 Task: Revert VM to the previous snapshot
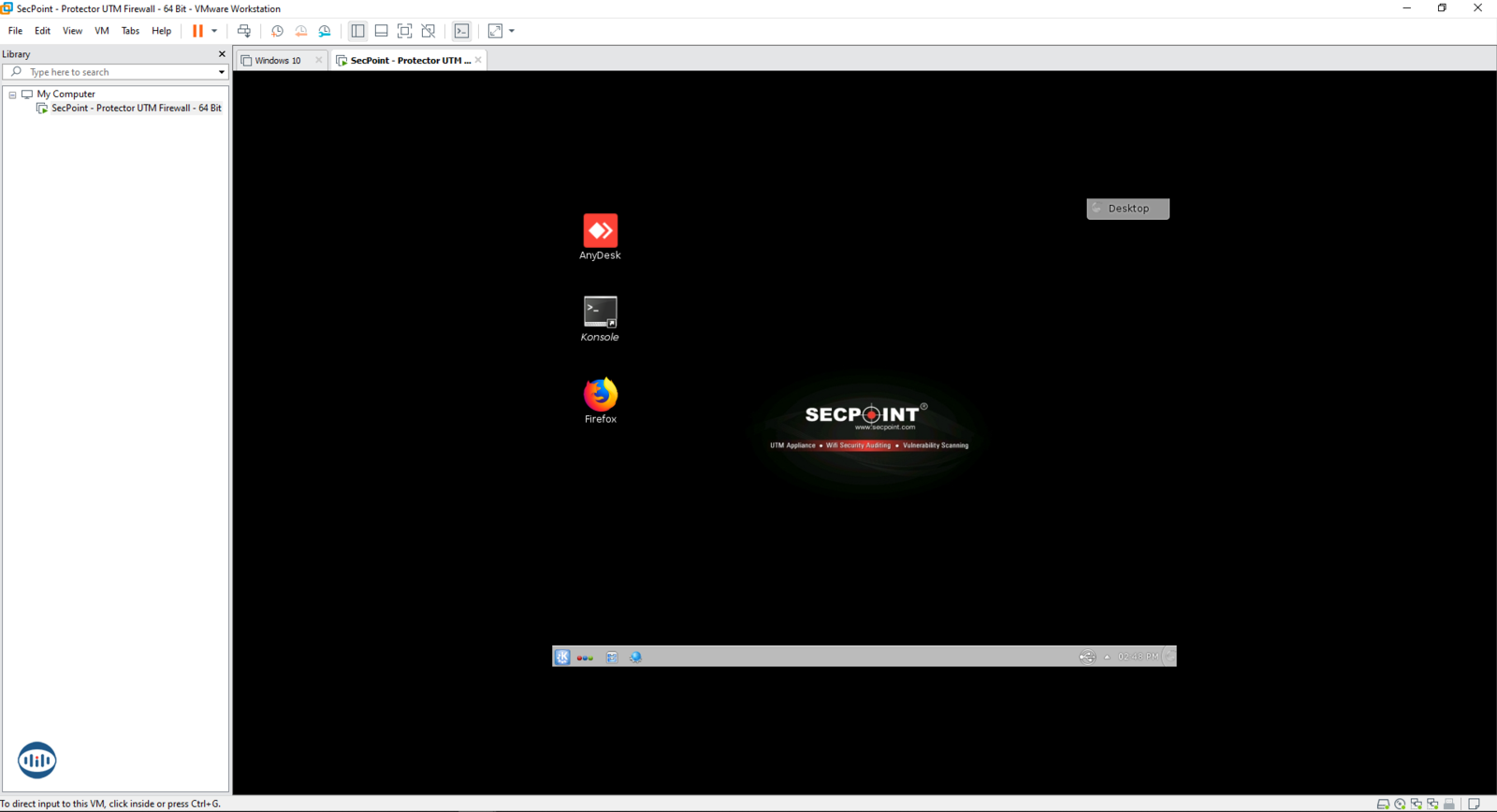pos(300,31)
